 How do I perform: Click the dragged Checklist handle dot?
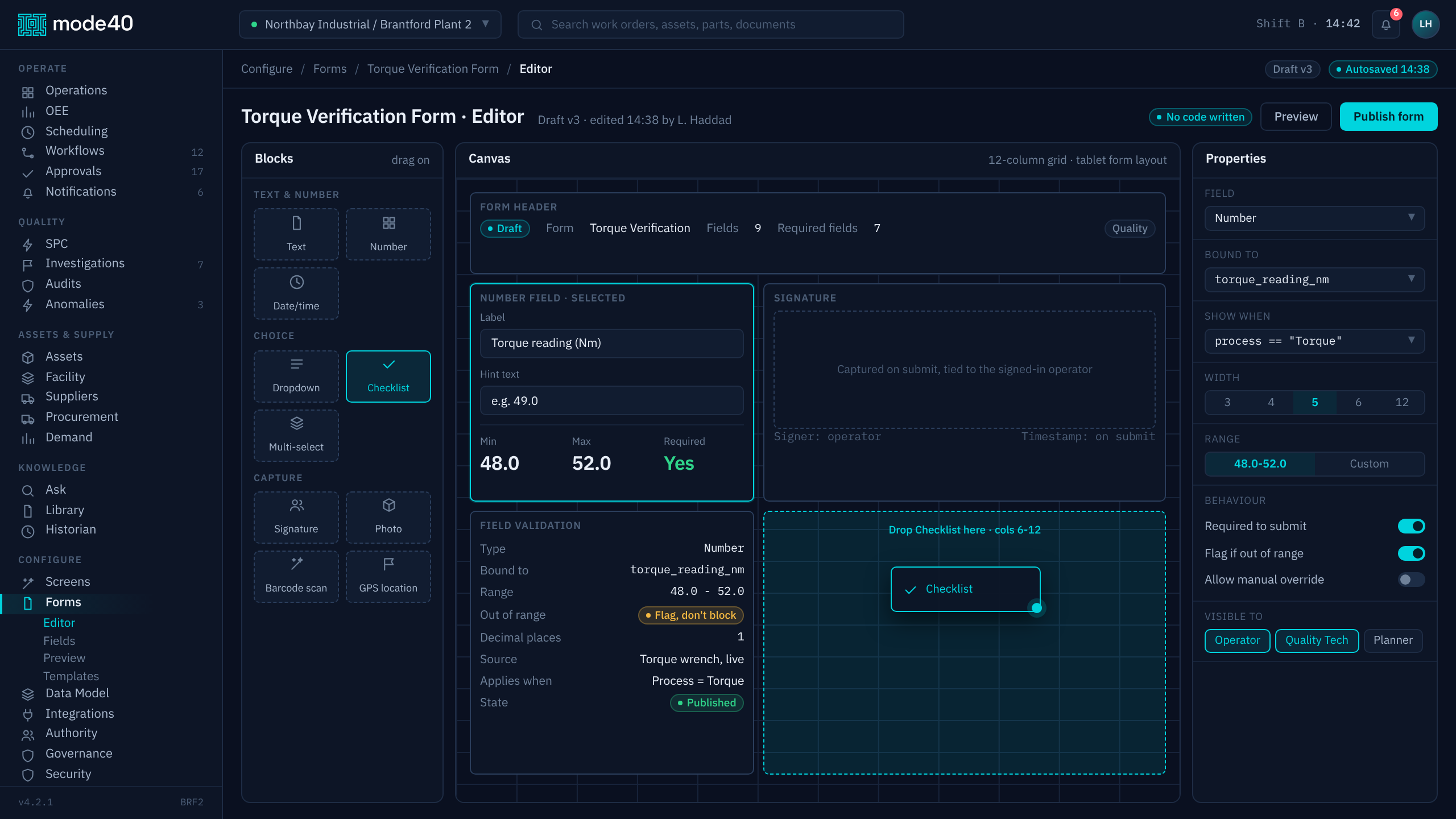[x=1037, y=608]
